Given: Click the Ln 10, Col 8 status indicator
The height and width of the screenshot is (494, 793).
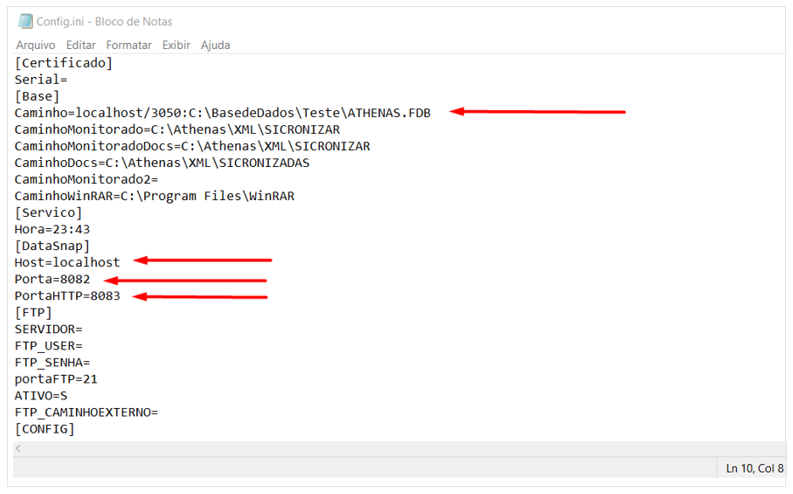Looking at the screenshot, I should tap(755, 469).
